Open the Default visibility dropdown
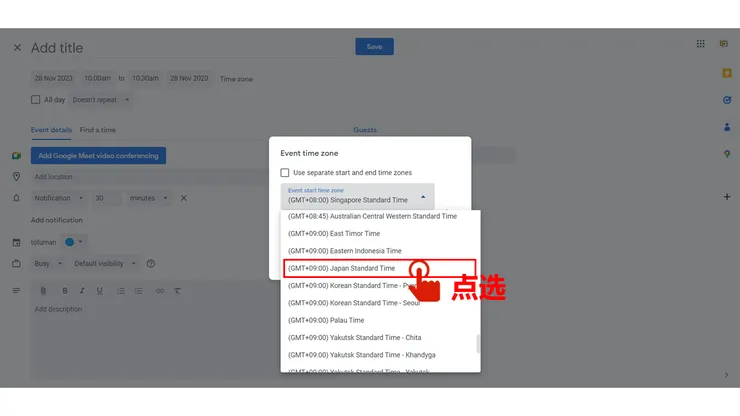 coord(105,263)
